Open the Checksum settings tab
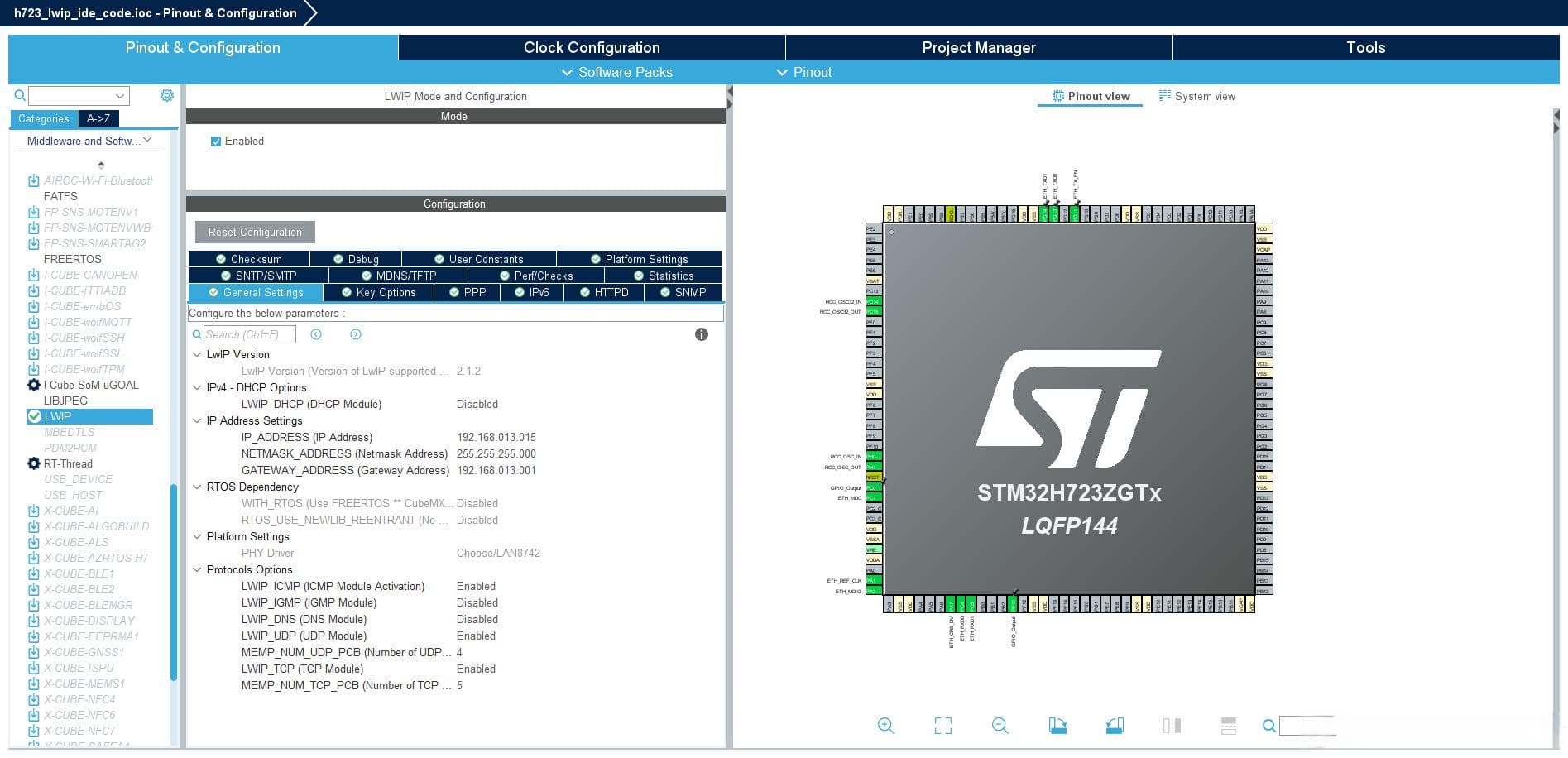The width and height of the screenshot is (1568, 758). pos(249,259)
